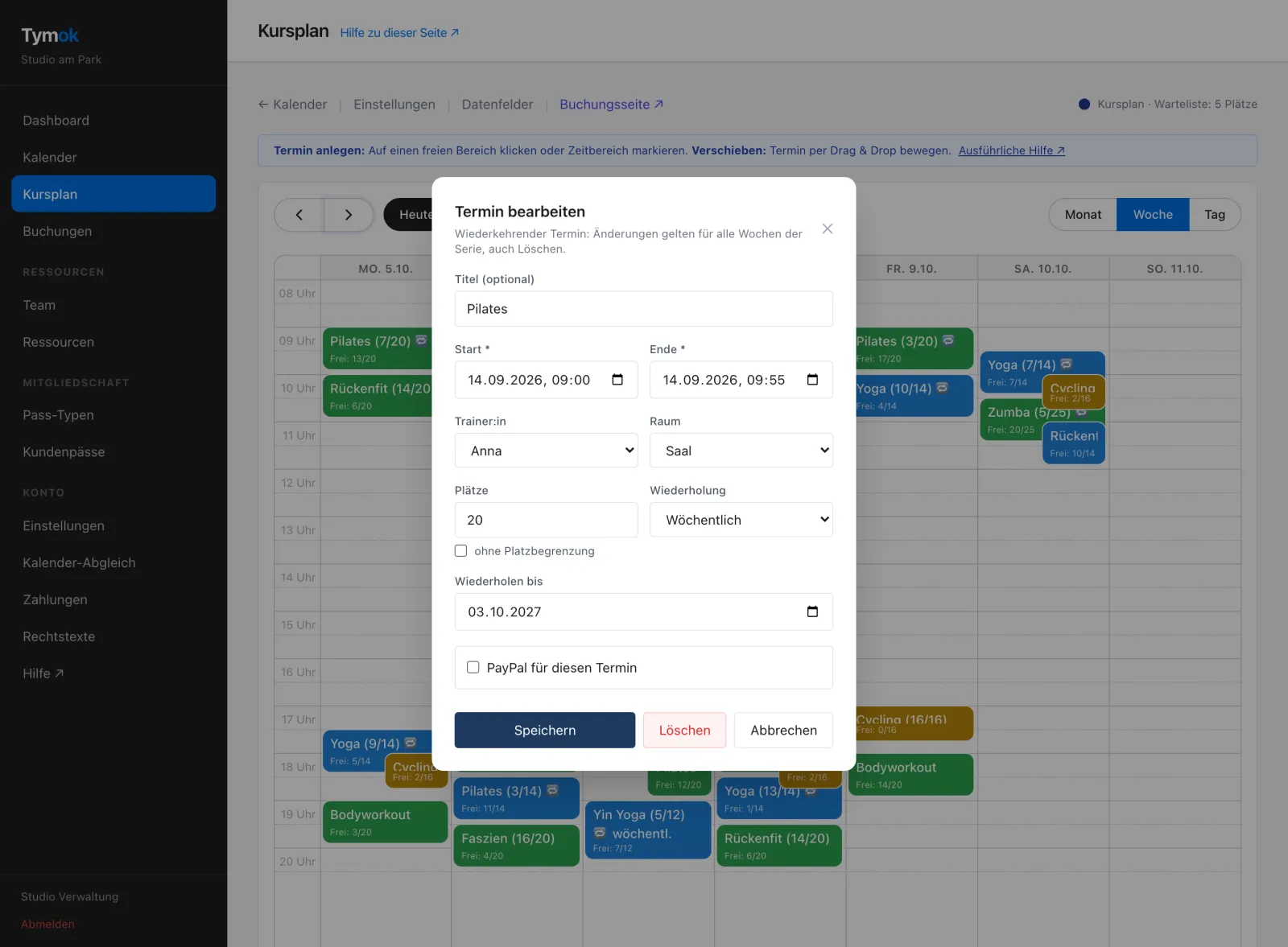Switch to Monat view
The height and width of the screenshot is (947, 1288).
1083,215
